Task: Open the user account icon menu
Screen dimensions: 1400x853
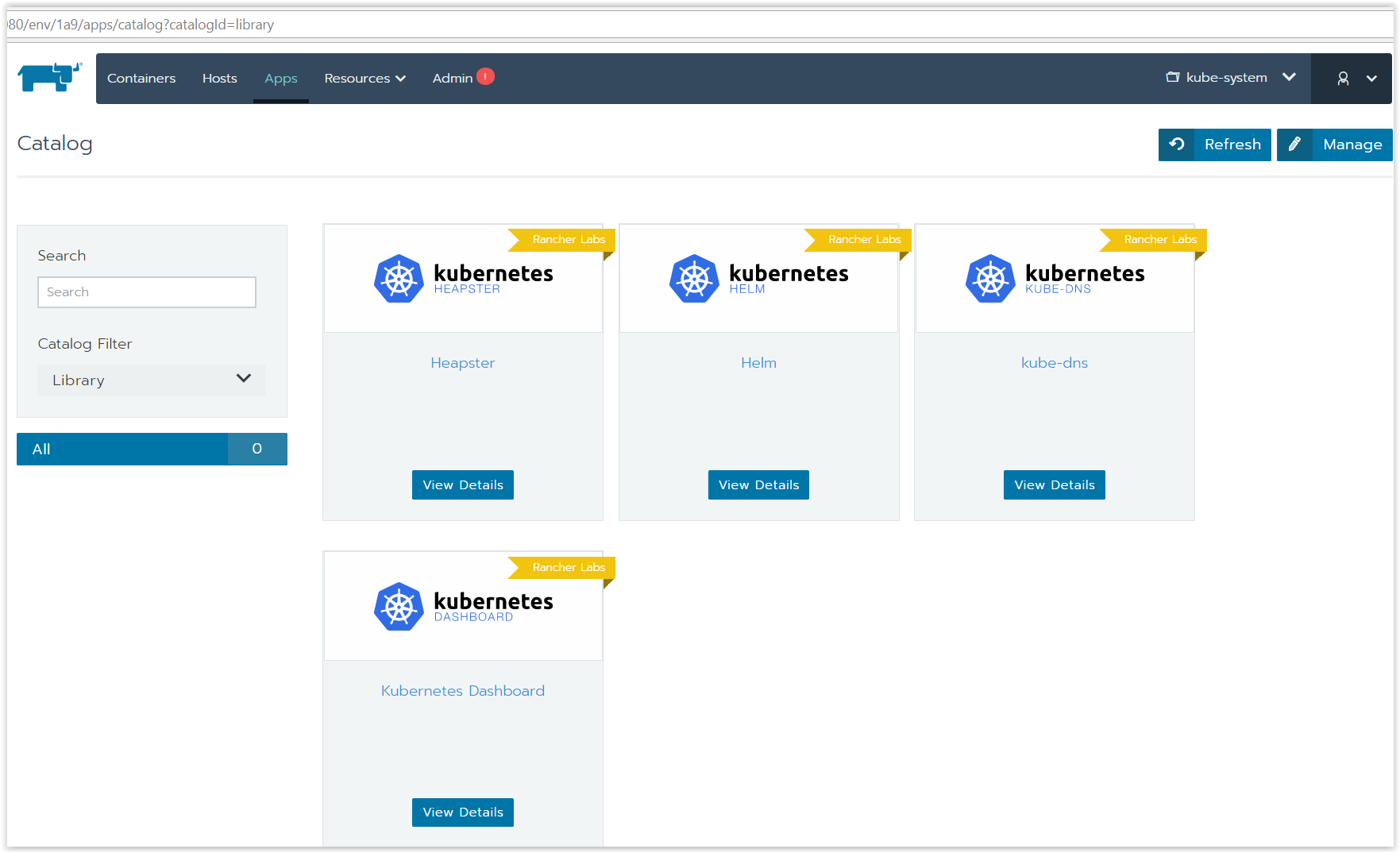Action: (1343, 78)
